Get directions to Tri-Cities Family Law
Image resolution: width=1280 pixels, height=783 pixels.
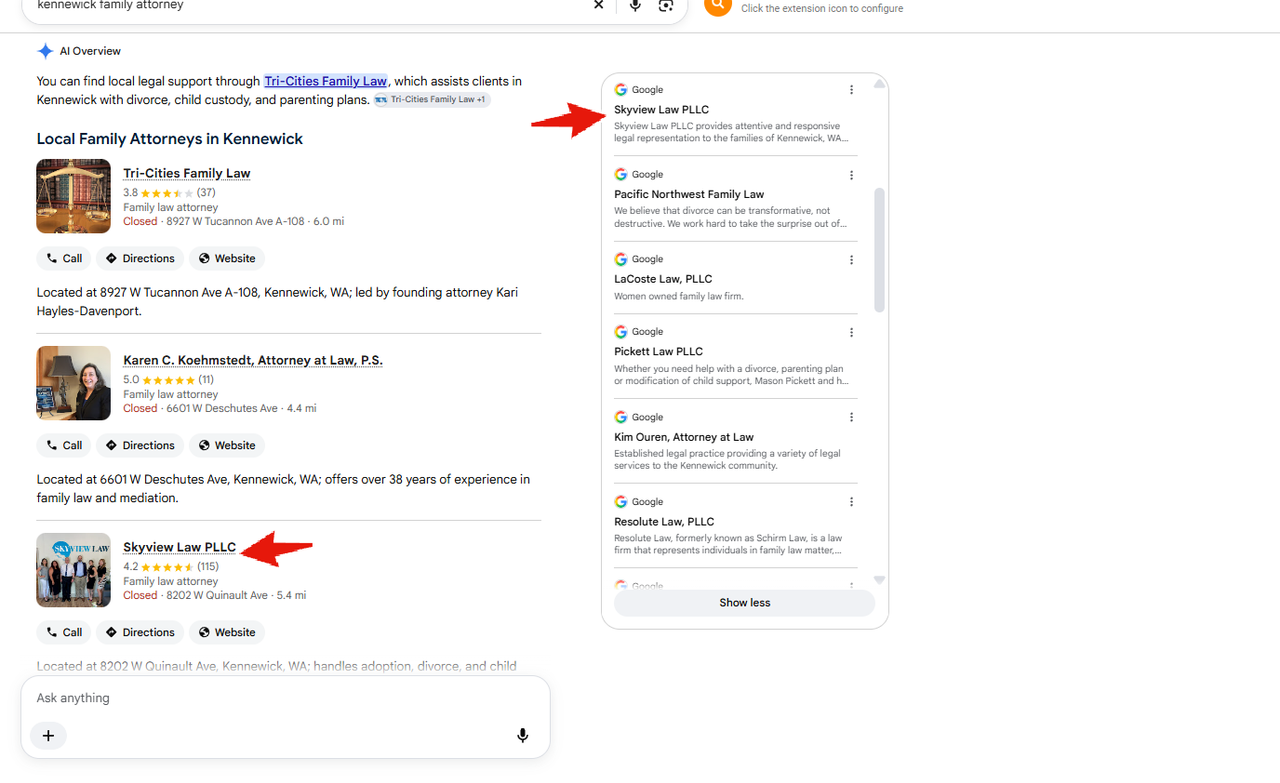coord(140,258)
